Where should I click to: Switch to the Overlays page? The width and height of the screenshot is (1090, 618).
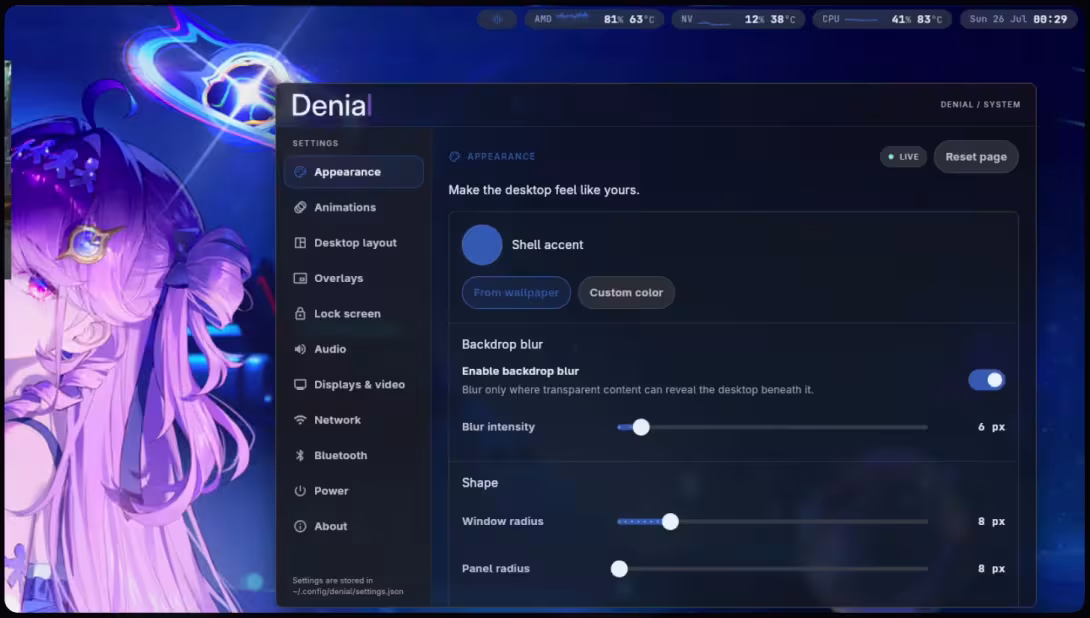click(353, 278)
